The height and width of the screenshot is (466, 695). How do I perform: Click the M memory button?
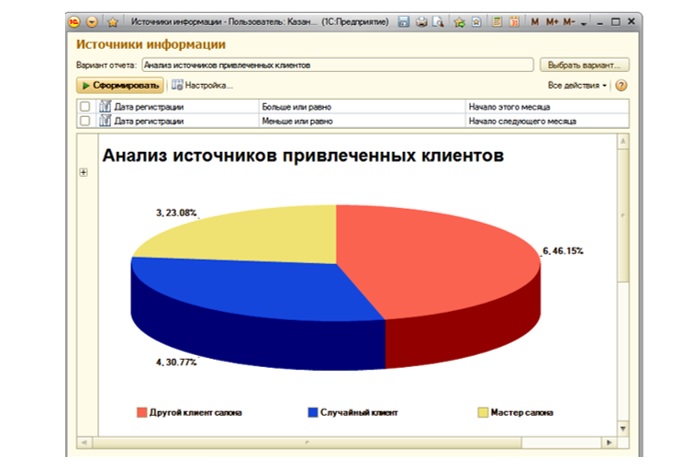[x=535, y=22]
